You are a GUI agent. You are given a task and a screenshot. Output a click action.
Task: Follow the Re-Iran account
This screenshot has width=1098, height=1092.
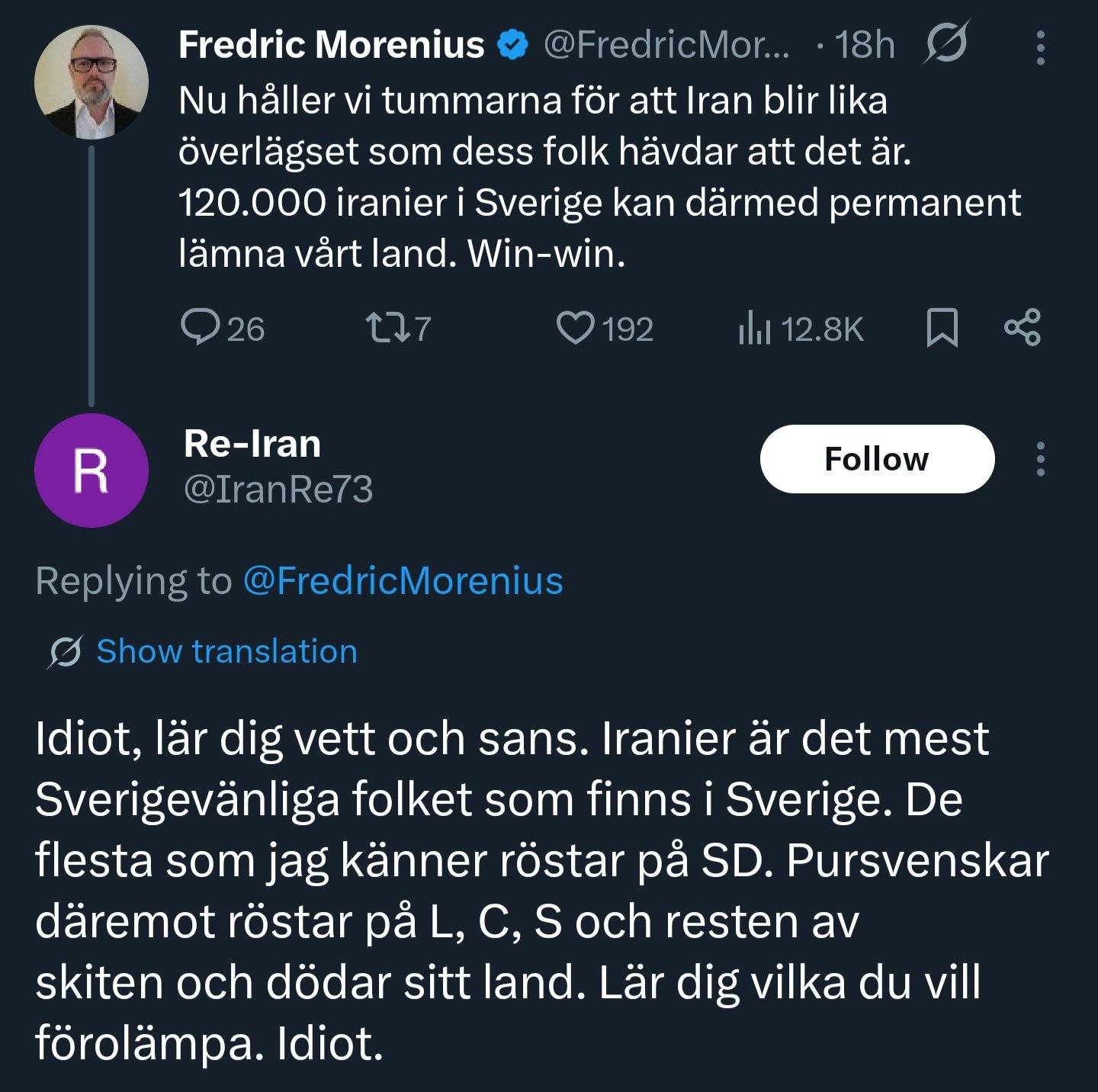click(x=877, y=459)
